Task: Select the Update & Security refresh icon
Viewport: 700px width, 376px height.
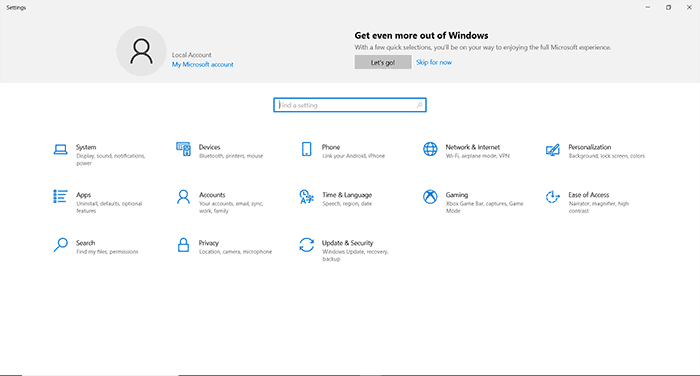Action: click(x=307, y=245)
